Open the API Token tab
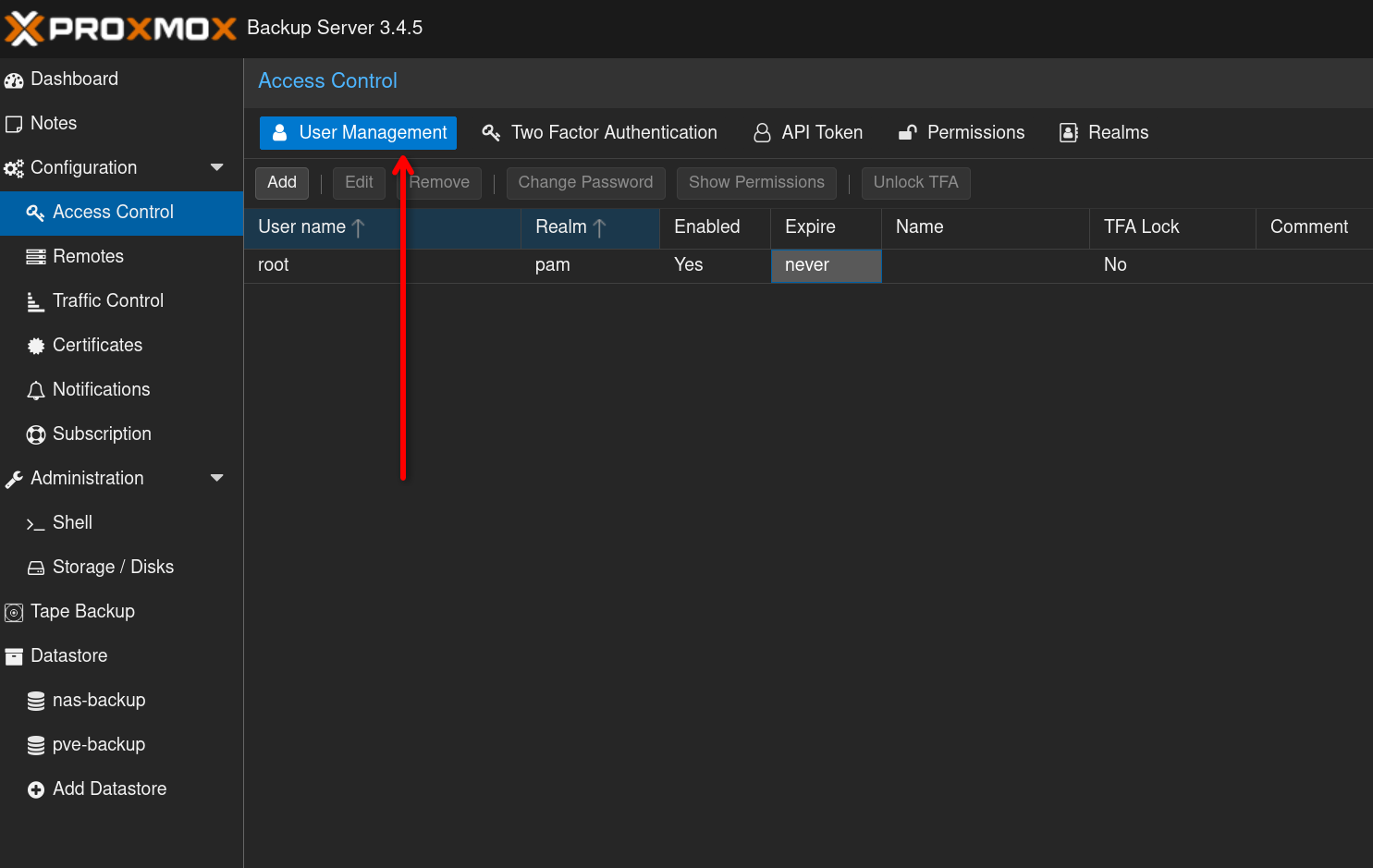The width and height of the screenshot is (1373, 868). point(808,133)
